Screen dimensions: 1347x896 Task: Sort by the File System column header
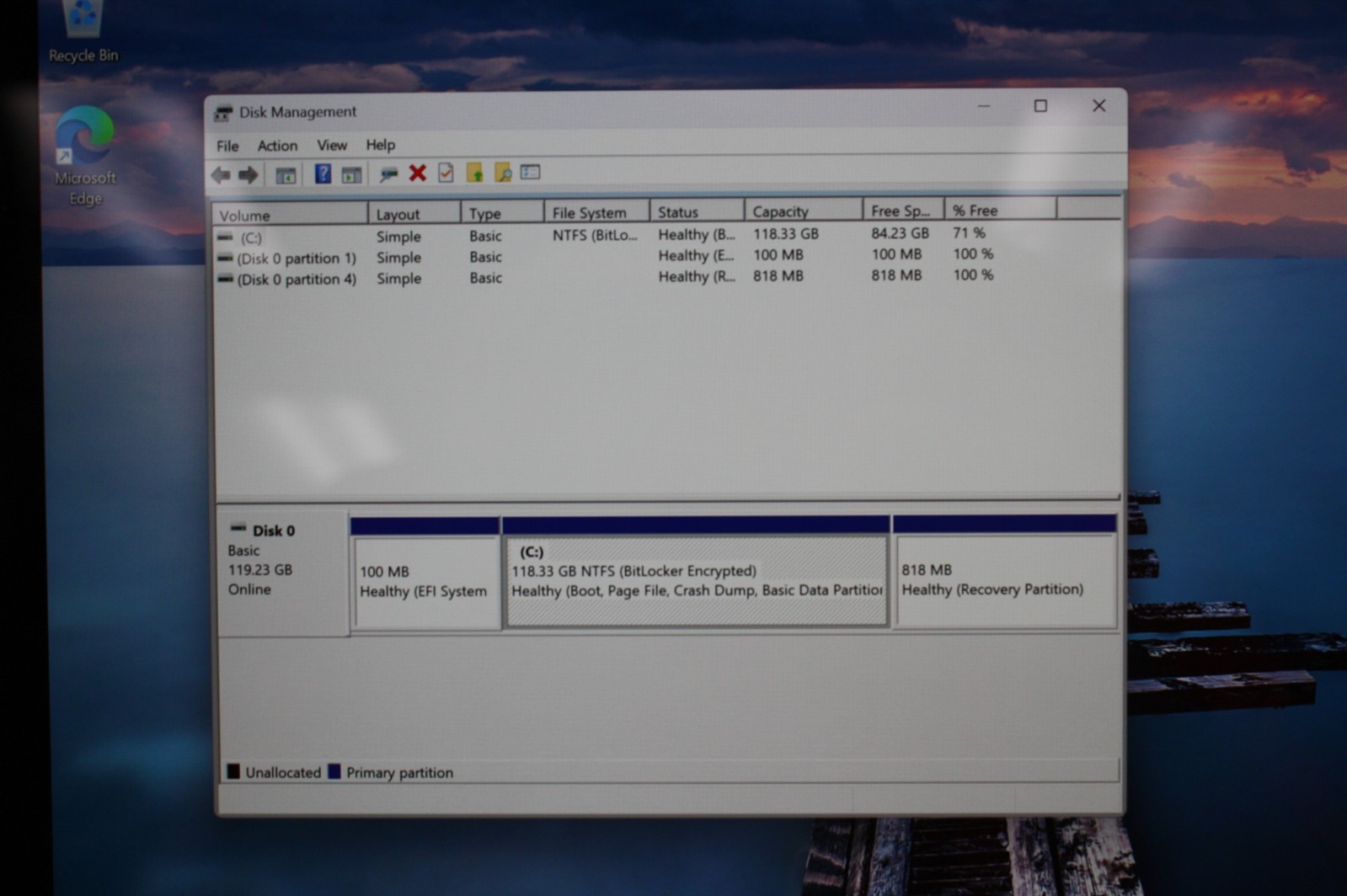[597, 212]
